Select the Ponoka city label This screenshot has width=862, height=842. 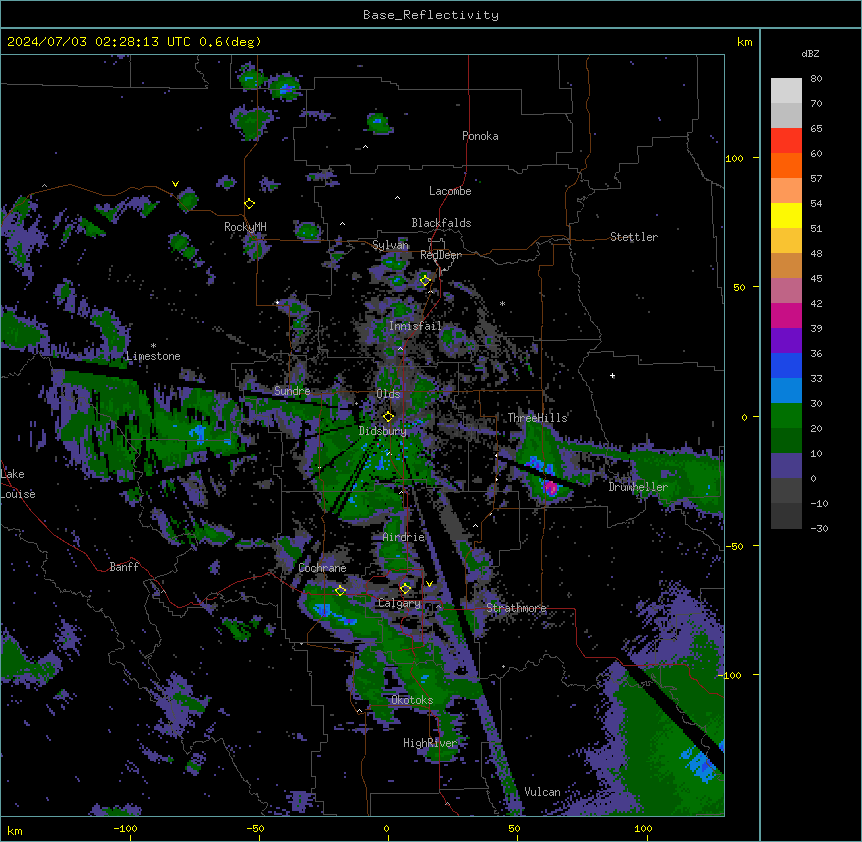(x=480, y=136)
